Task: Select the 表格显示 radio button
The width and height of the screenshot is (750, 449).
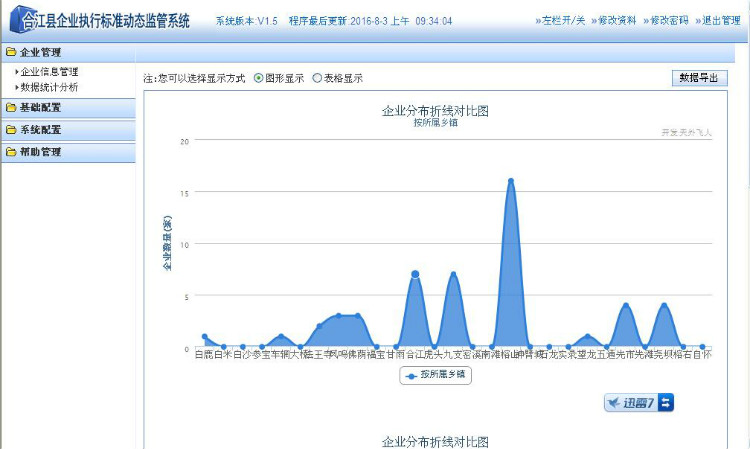Action: (317, 78)
